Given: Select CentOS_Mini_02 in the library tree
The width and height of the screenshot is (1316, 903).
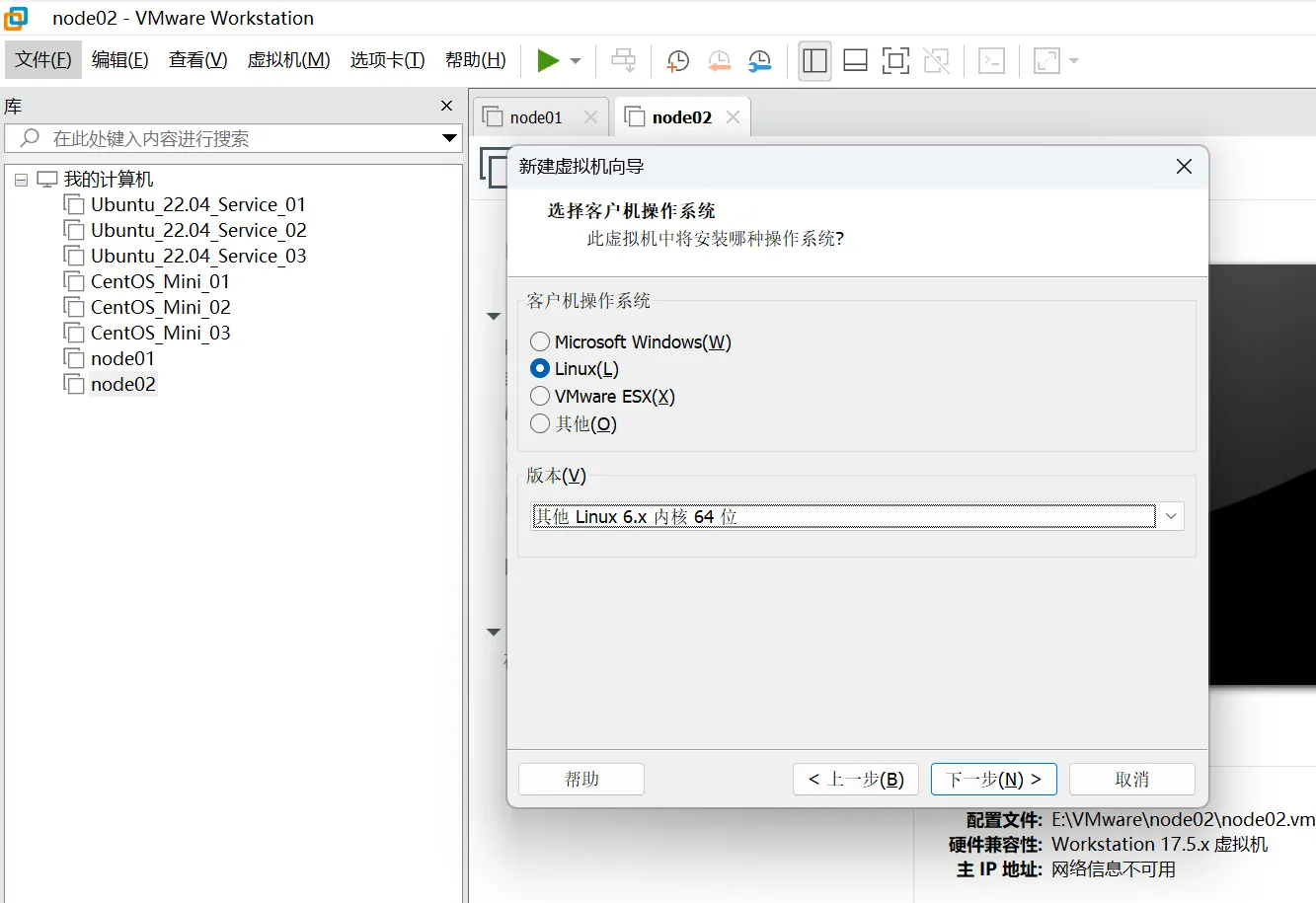Looking at the screenshot, I should 160,307.
